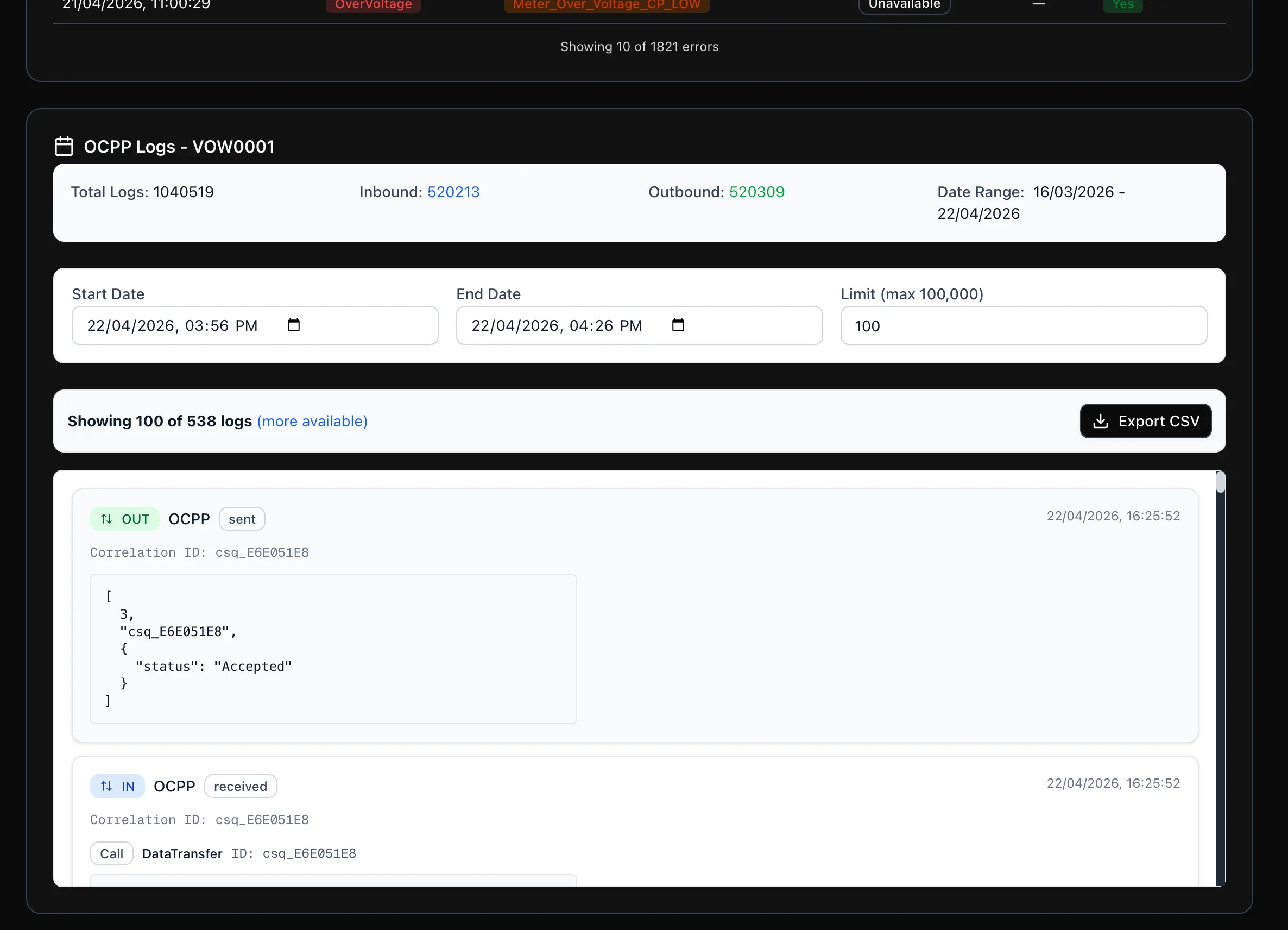Click the 'OCPP Logs - VOW0001' heading
This screenshot has width=1288, height=930.
click(179, 147)
